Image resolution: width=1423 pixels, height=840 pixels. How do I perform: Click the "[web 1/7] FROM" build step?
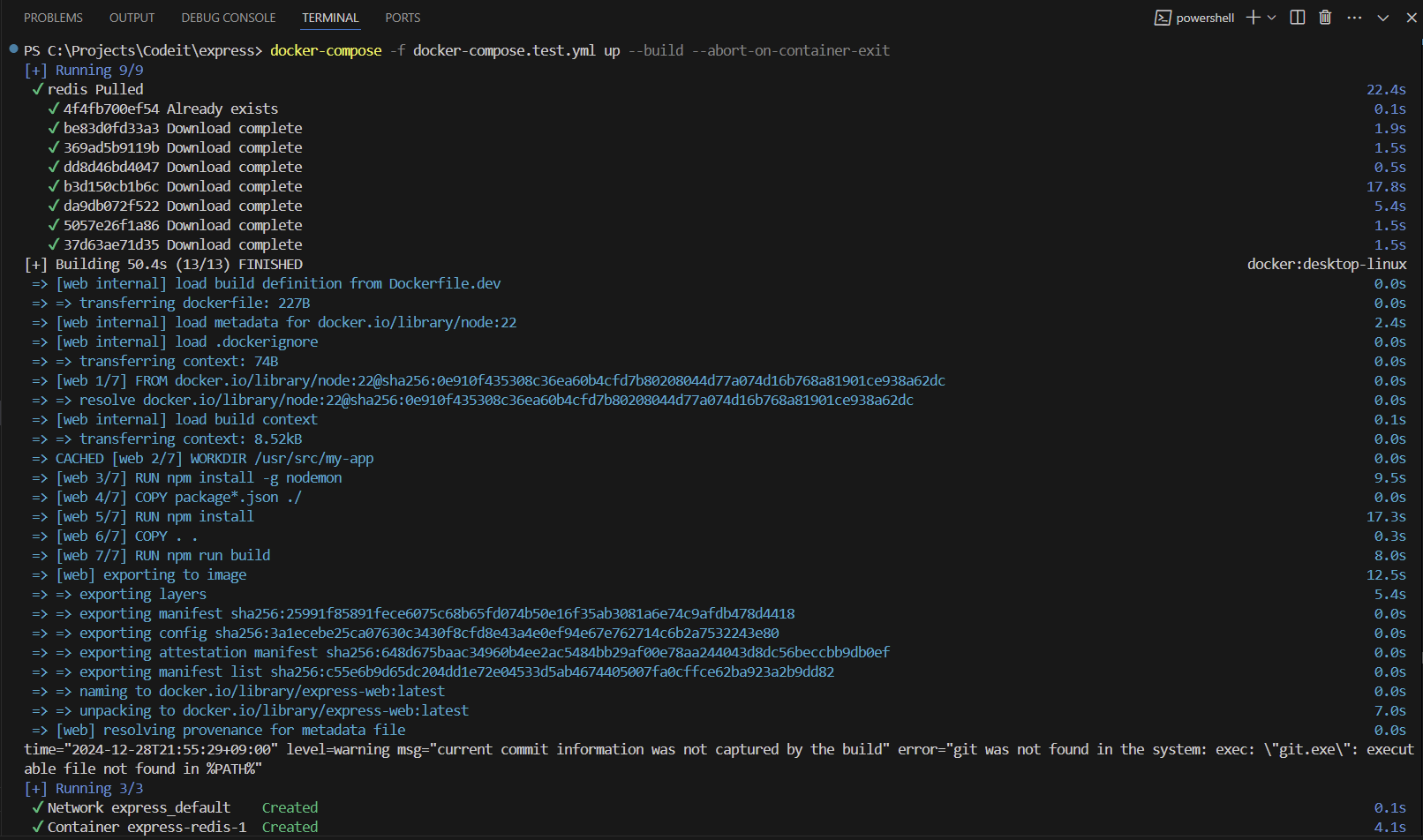(x=488, y=380)
